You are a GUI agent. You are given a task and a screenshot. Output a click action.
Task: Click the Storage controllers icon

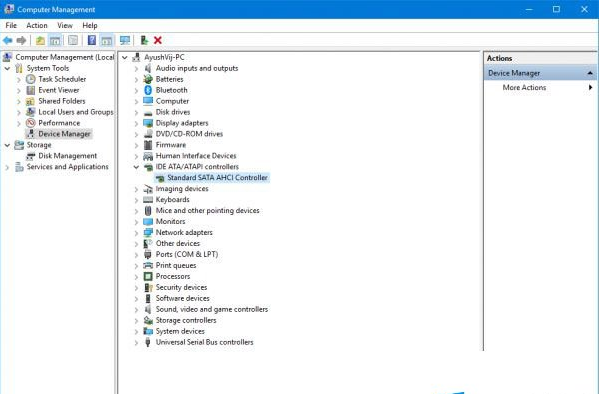coord(148,320)
